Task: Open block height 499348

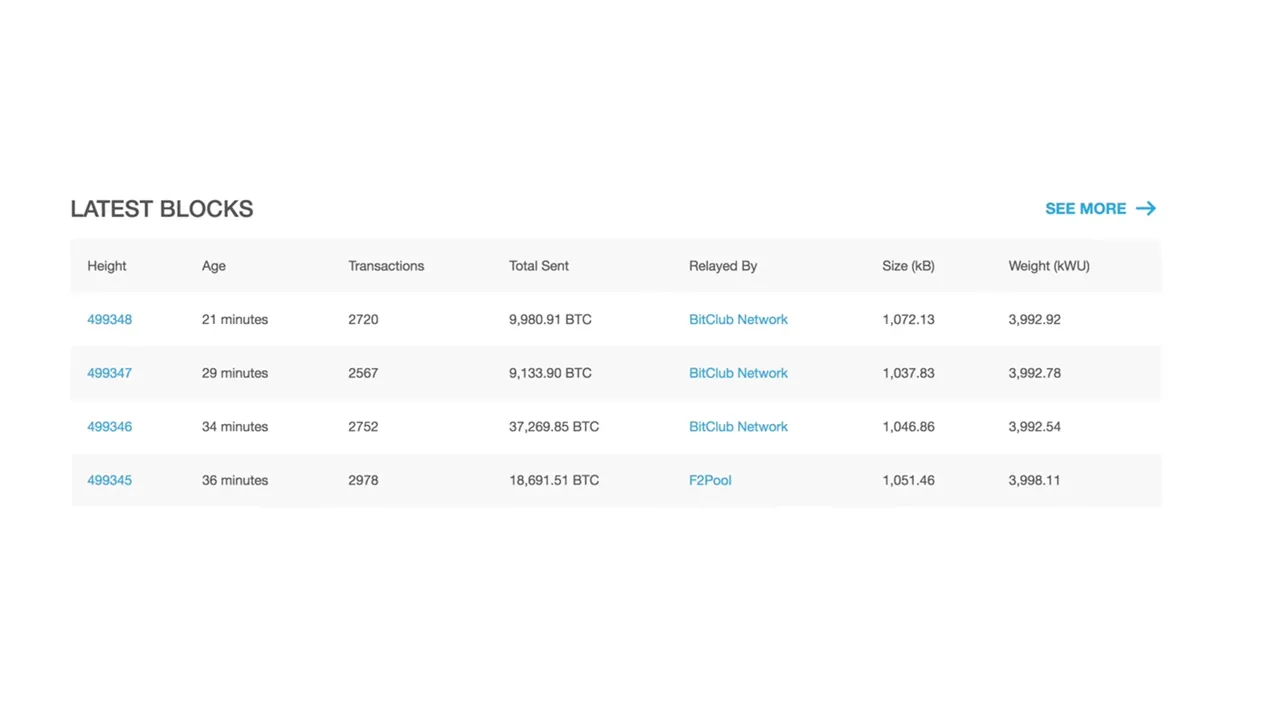Action: 109,320
